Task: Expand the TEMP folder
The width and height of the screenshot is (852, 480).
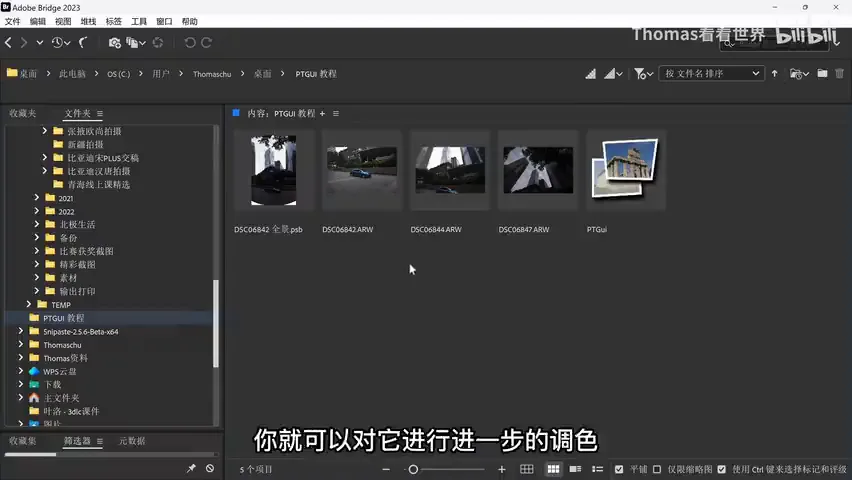Action: (x=28, y=304)
